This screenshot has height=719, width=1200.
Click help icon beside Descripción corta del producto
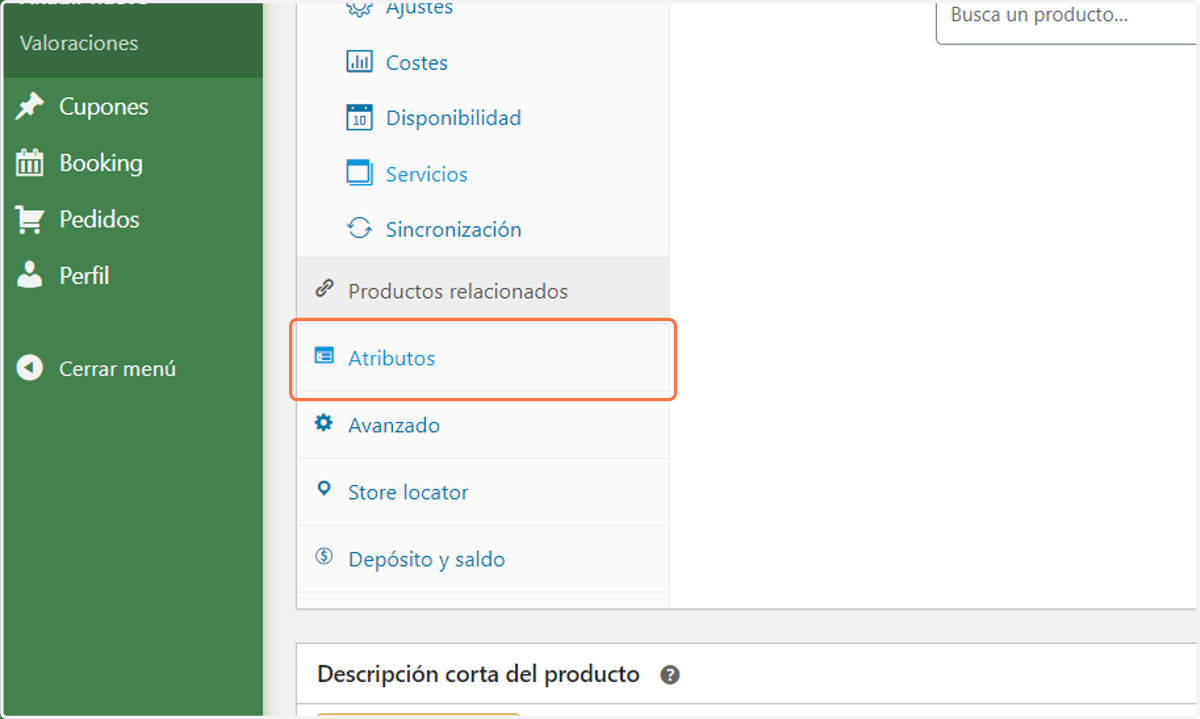tap(670, 675)
